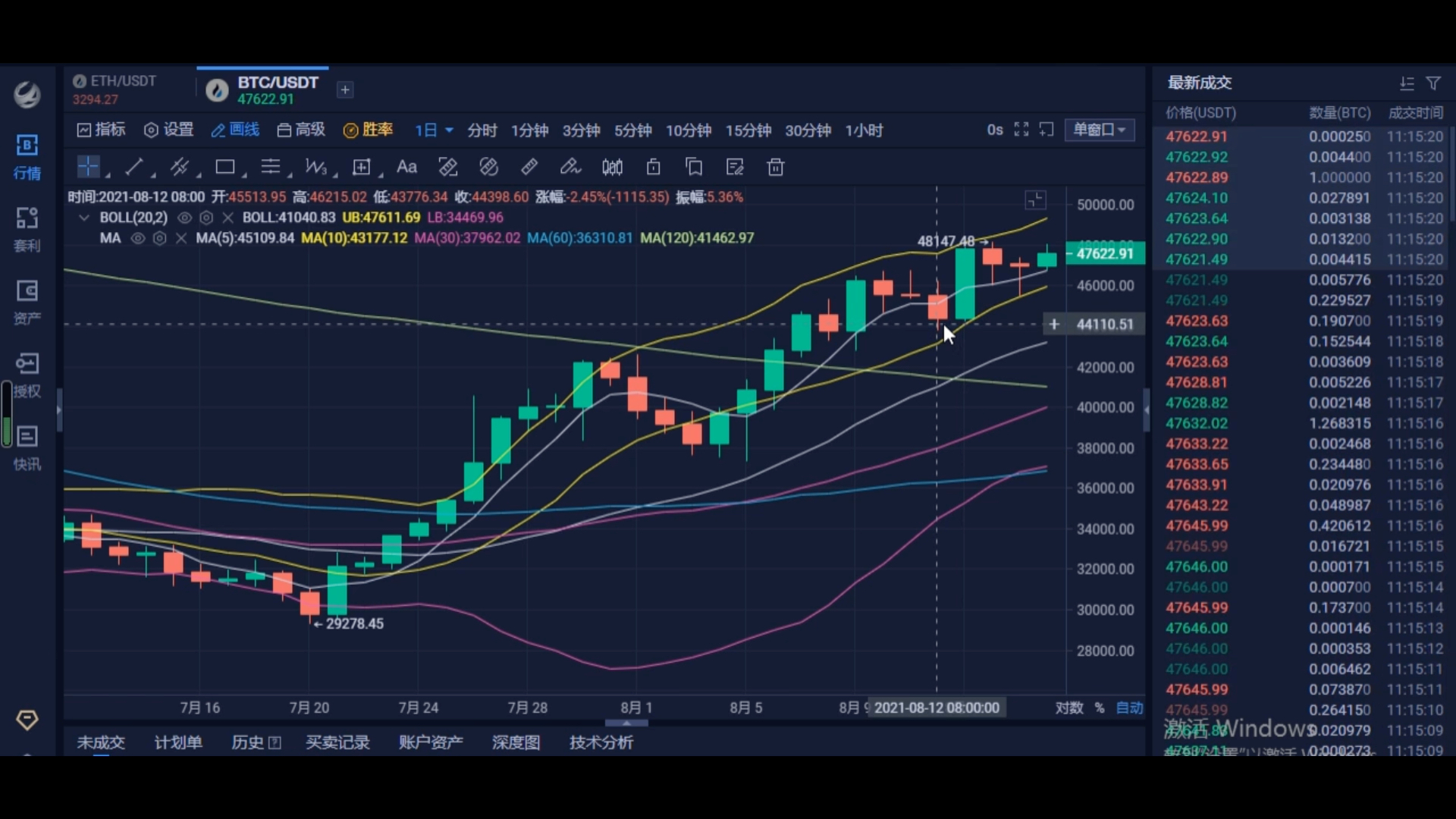Remove the MA indicator with its X
The height and width of the screenshot is (819, 1456).
pos(180,238)
